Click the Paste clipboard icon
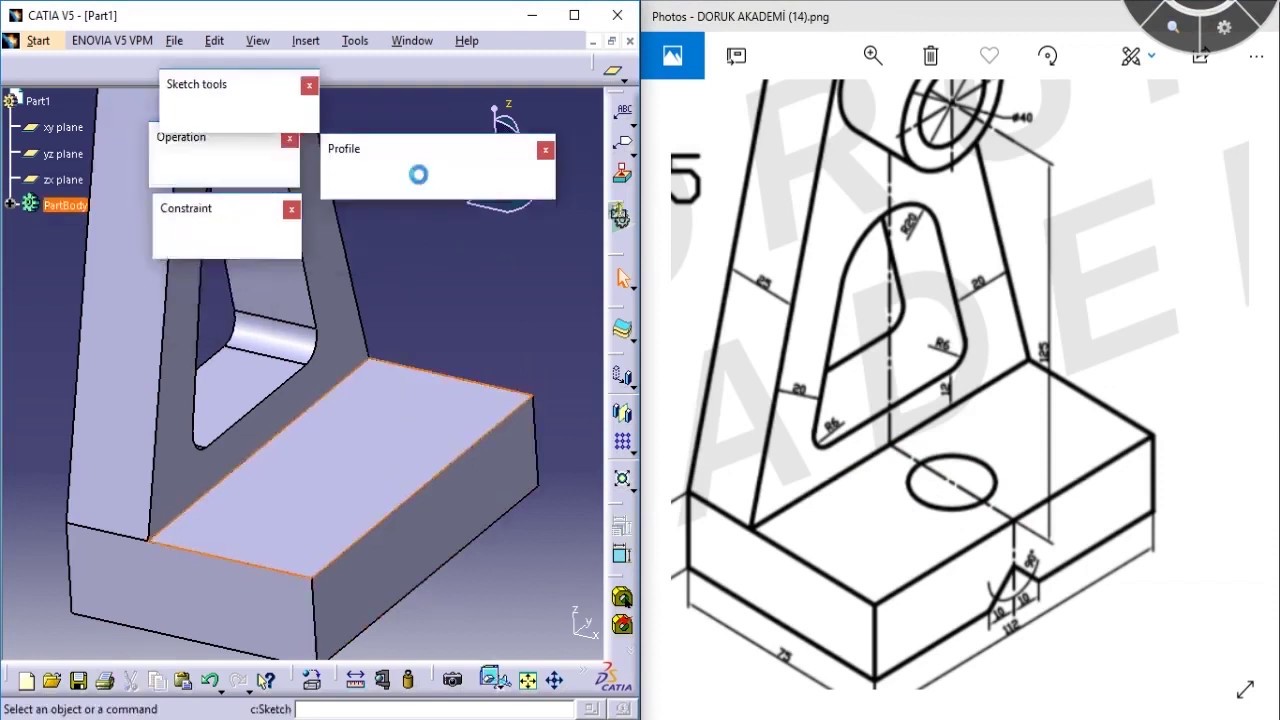This screenshot has height=720, width=1280. tap(182, 681)
